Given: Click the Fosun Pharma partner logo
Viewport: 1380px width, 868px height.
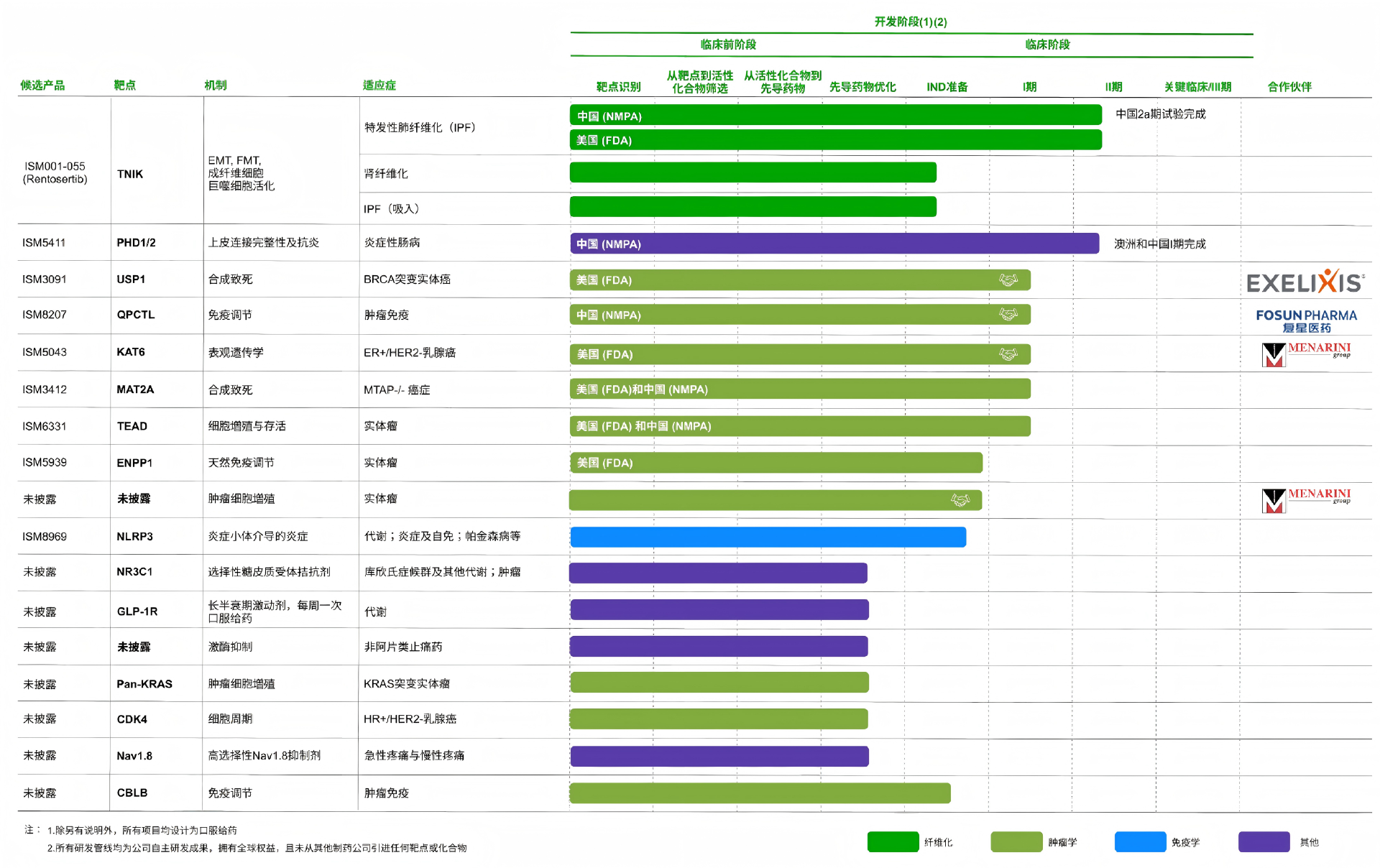Looking at the screenshot, I should pos(1306,320).
